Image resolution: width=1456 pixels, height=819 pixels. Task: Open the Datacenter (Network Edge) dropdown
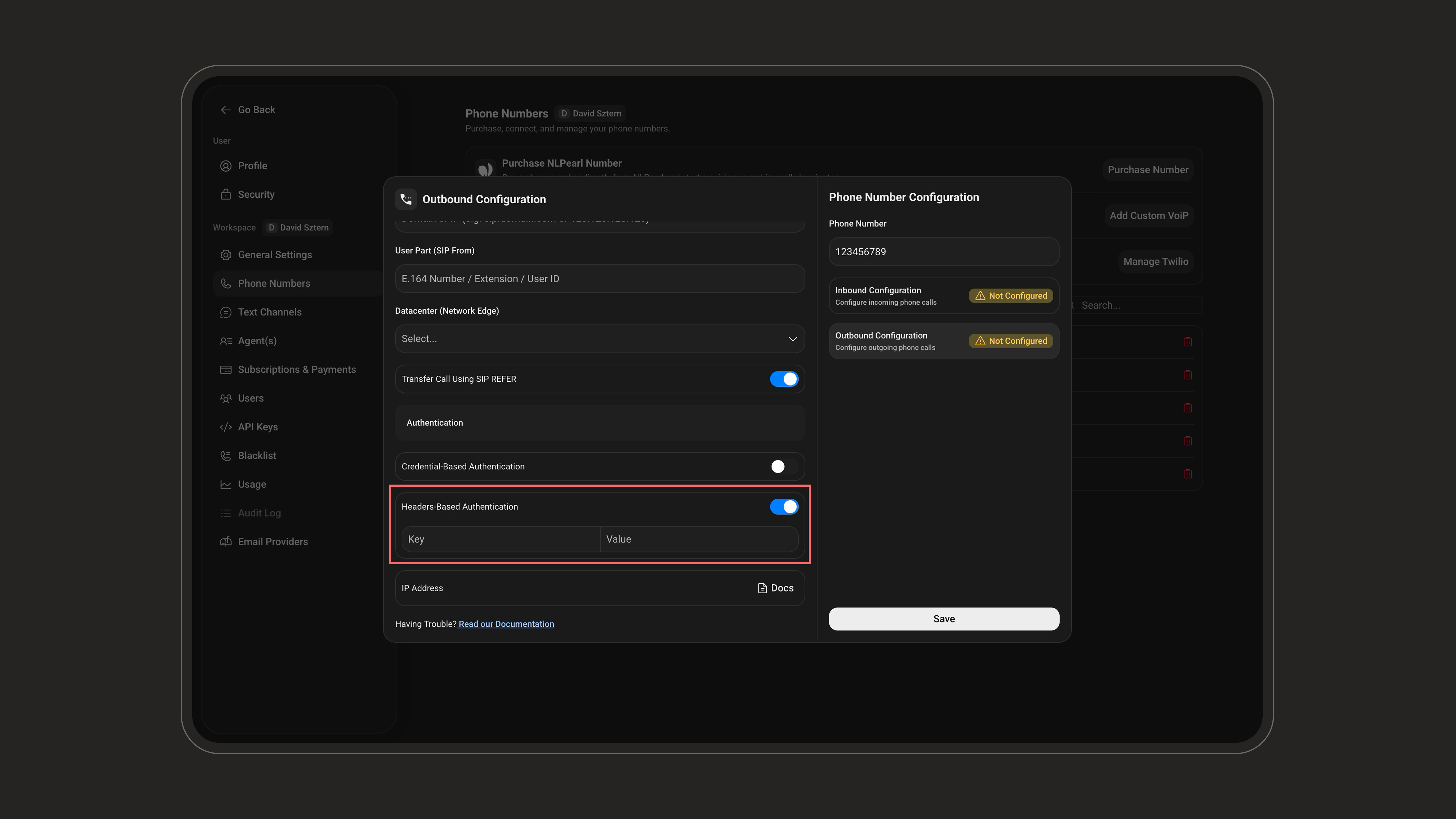click(x=600, y=339)
